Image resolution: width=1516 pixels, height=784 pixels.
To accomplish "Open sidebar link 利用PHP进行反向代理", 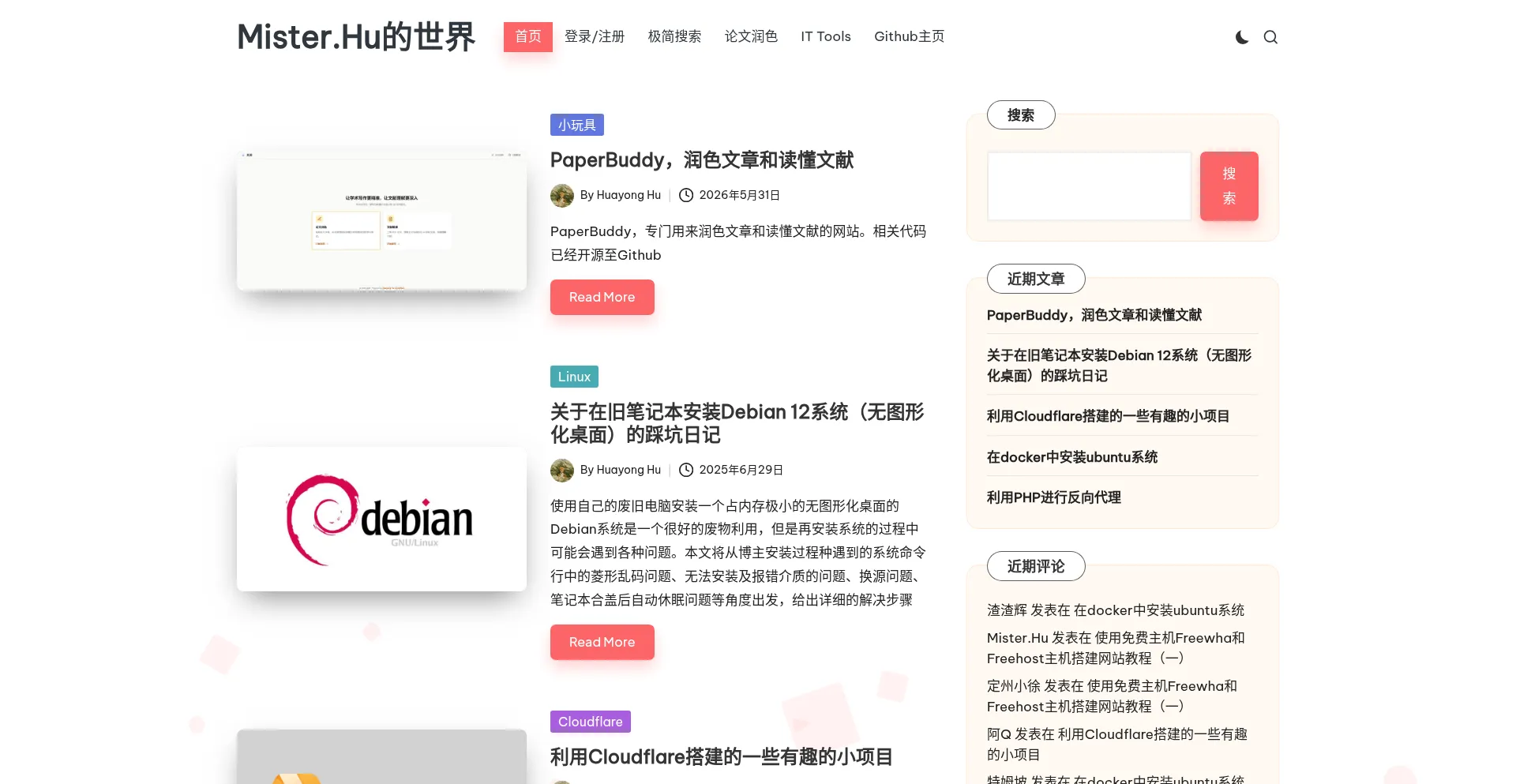I will point(1054,497).
